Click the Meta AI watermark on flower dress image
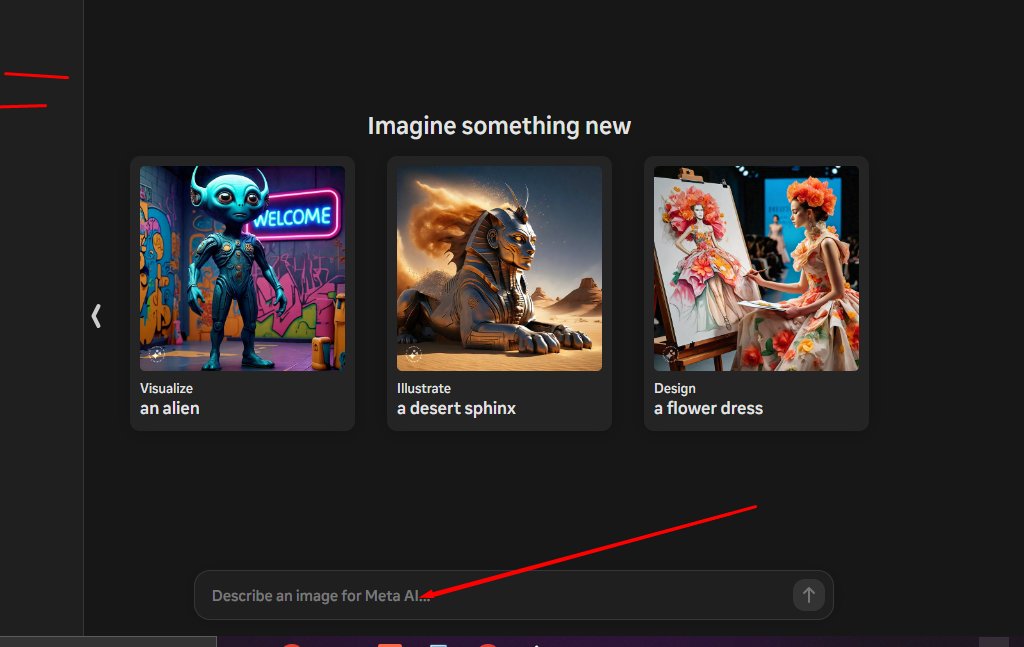This screenshot has height=647, width=1024. click(671, 354)
